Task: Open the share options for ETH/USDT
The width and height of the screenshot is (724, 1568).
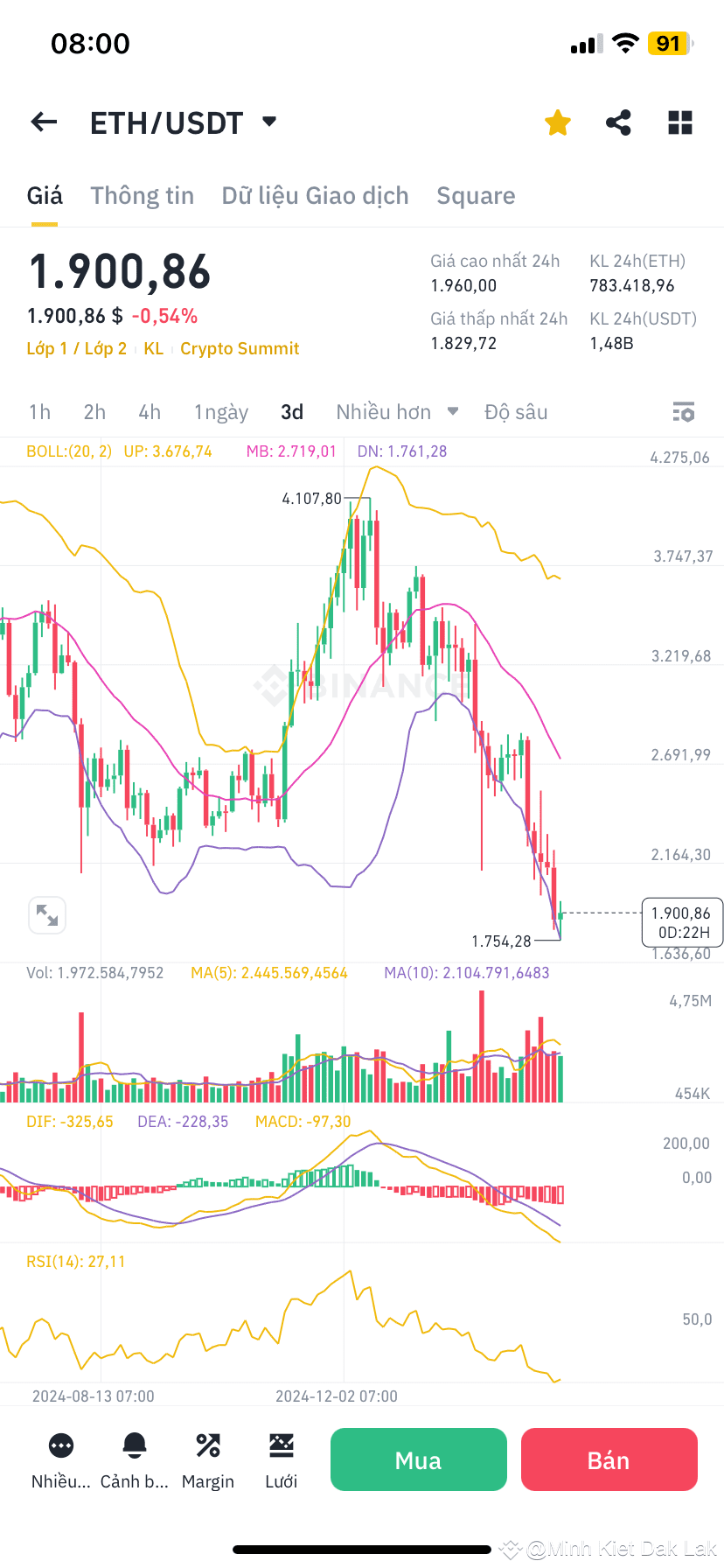Action: pos(618,122)
